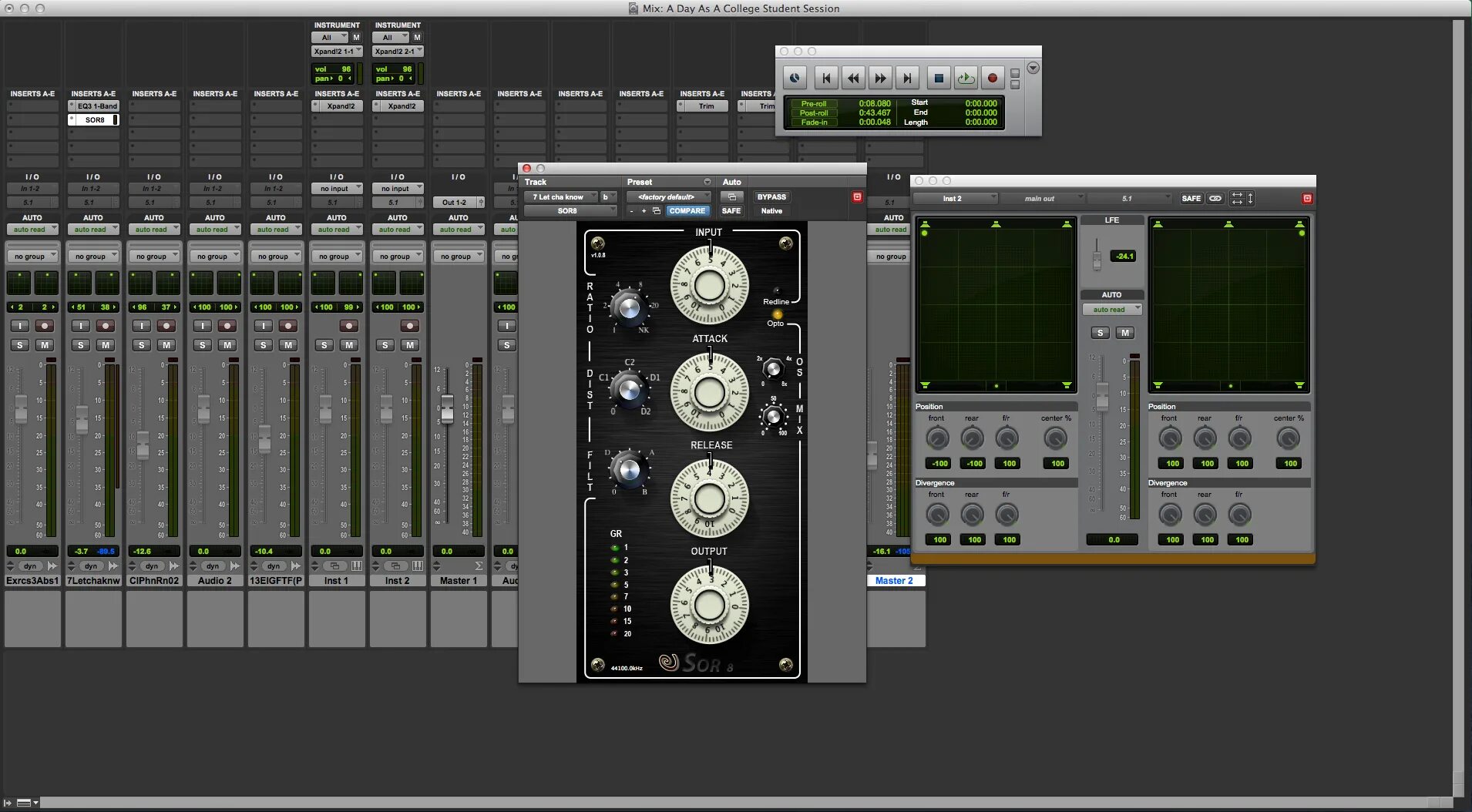Mute the Inst 2 track
This screenshot has height=812, width=1472.
click(410, 345)
